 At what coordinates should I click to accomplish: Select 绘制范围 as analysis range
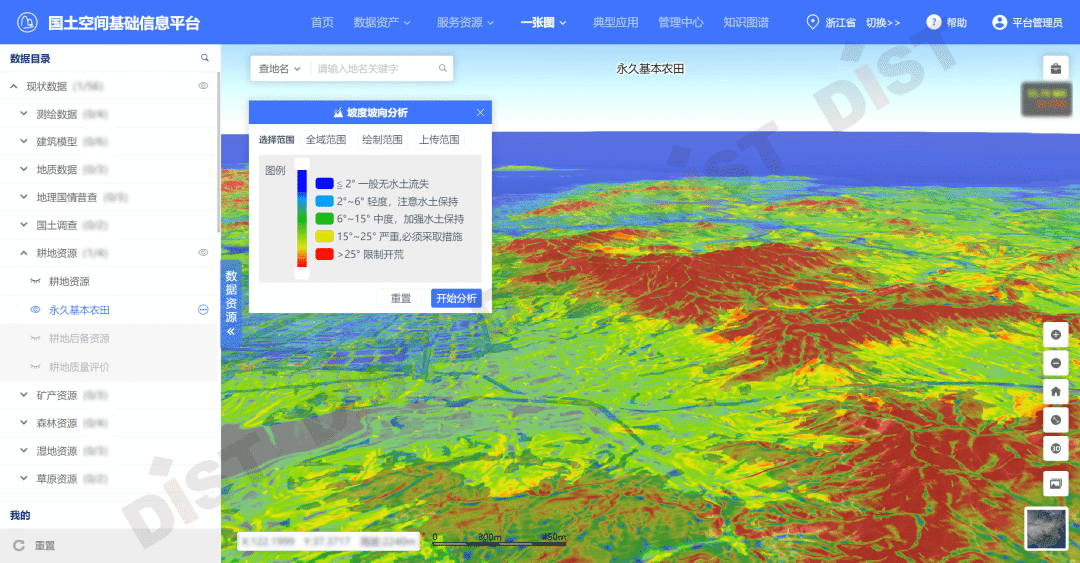tap(382, 139)
